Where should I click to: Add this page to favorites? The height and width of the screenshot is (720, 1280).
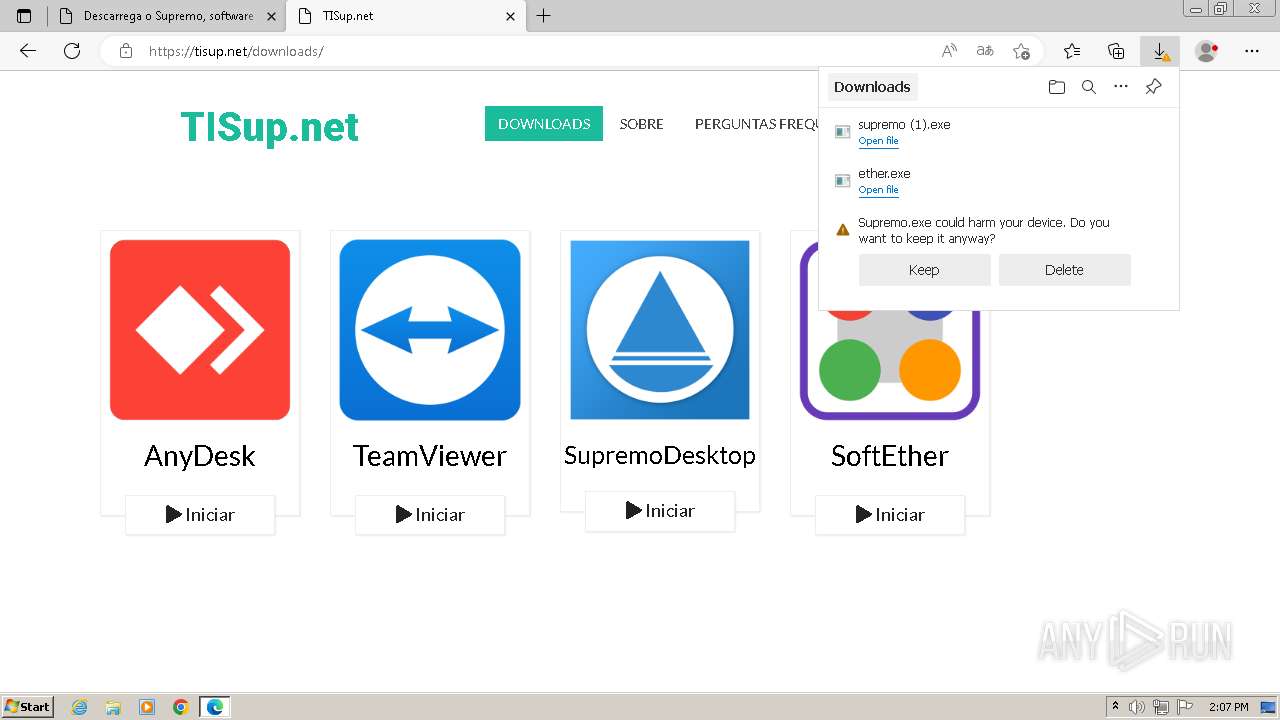(x=1021, y=51)
